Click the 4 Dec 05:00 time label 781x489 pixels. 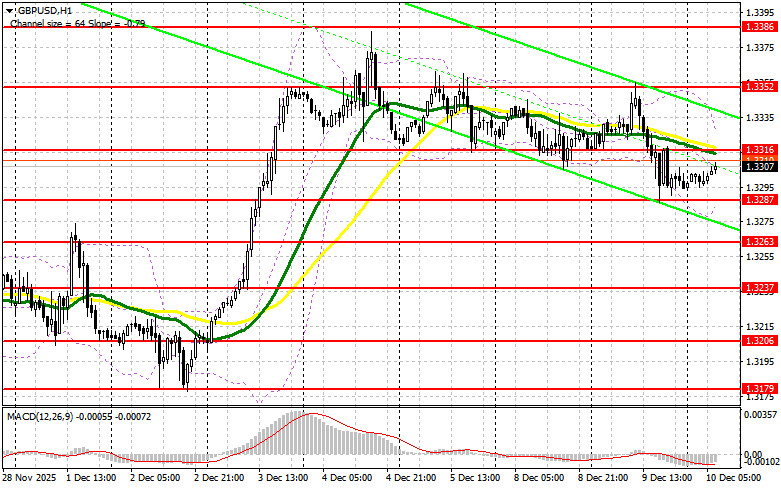click(x=348, y=478)
